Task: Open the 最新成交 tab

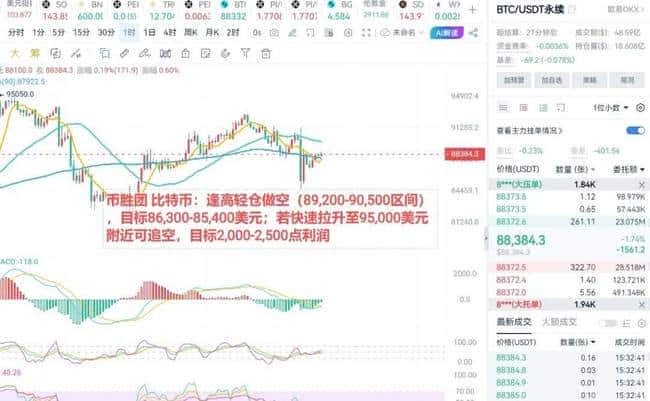Action: point(514,322)
